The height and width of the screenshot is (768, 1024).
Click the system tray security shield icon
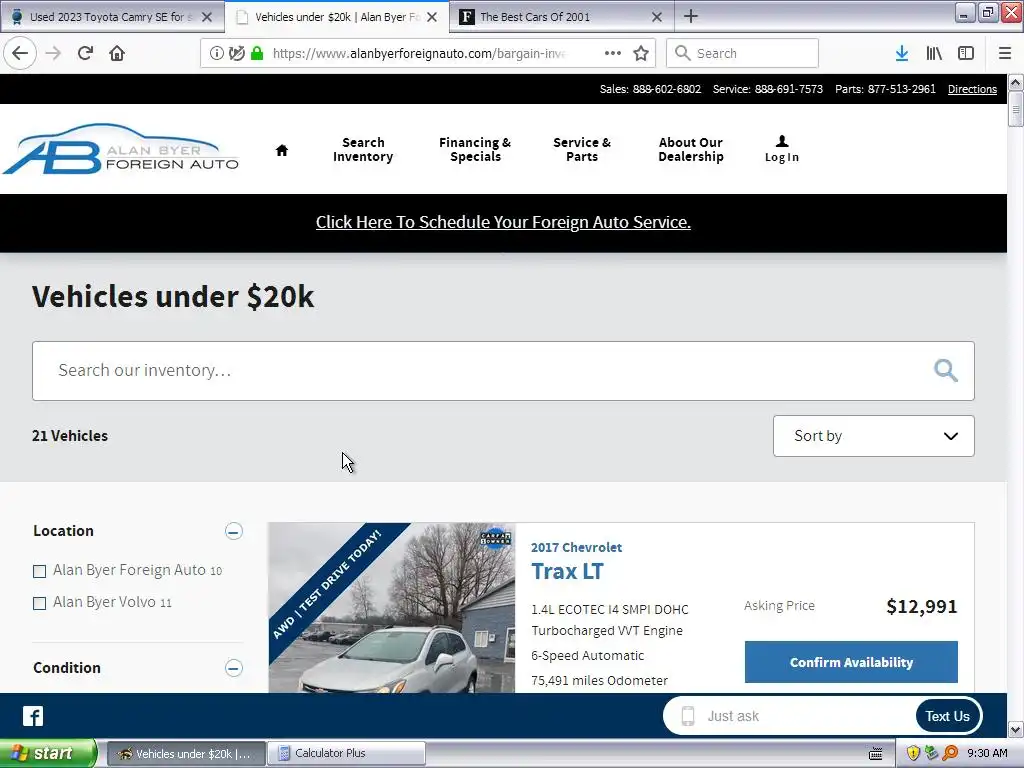(x=913, y=753)
